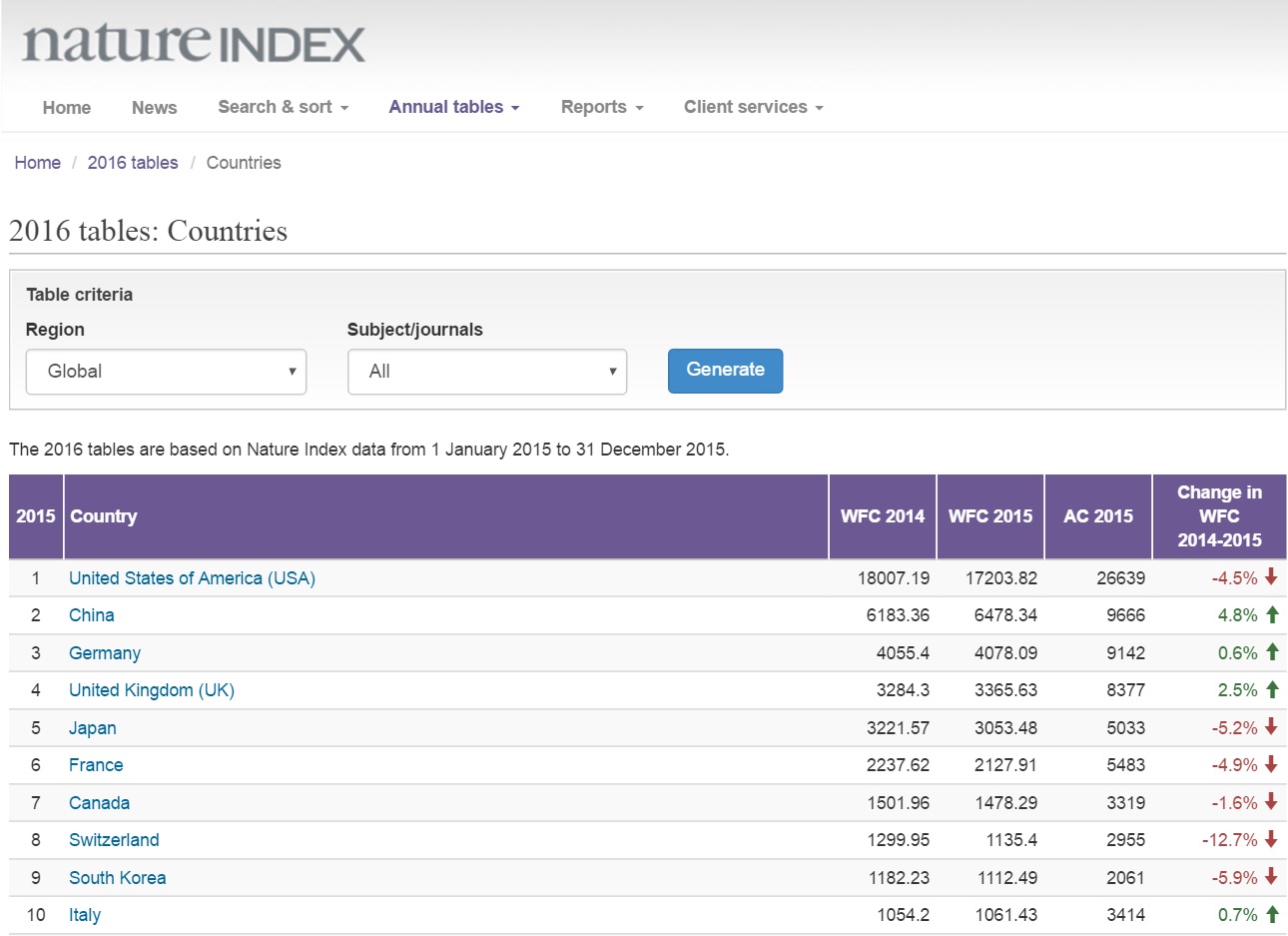The image size is (1288, 936).
Task: Click the value 1054.2 in Italy row
Action: point(904,915)
